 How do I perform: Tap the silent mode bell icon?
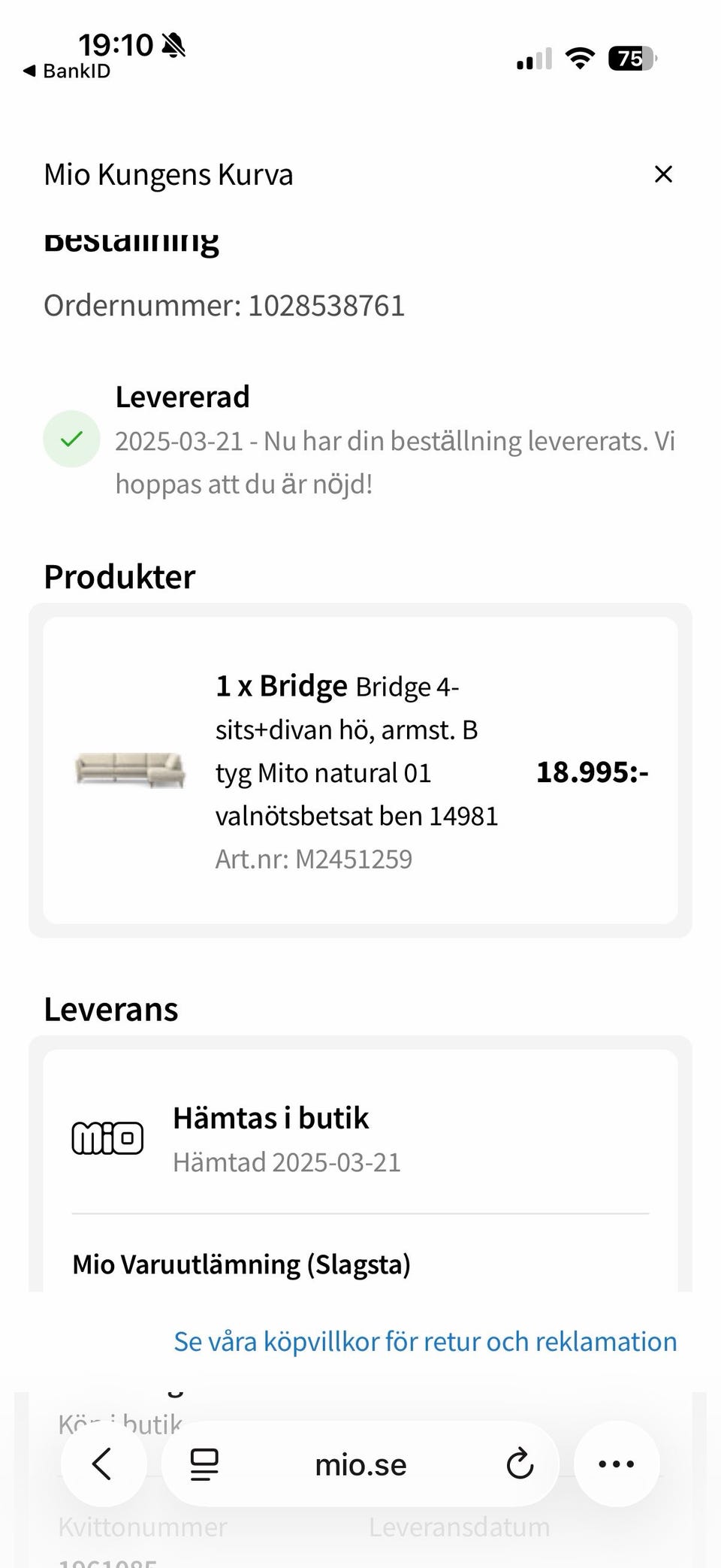tap(173, 45)
